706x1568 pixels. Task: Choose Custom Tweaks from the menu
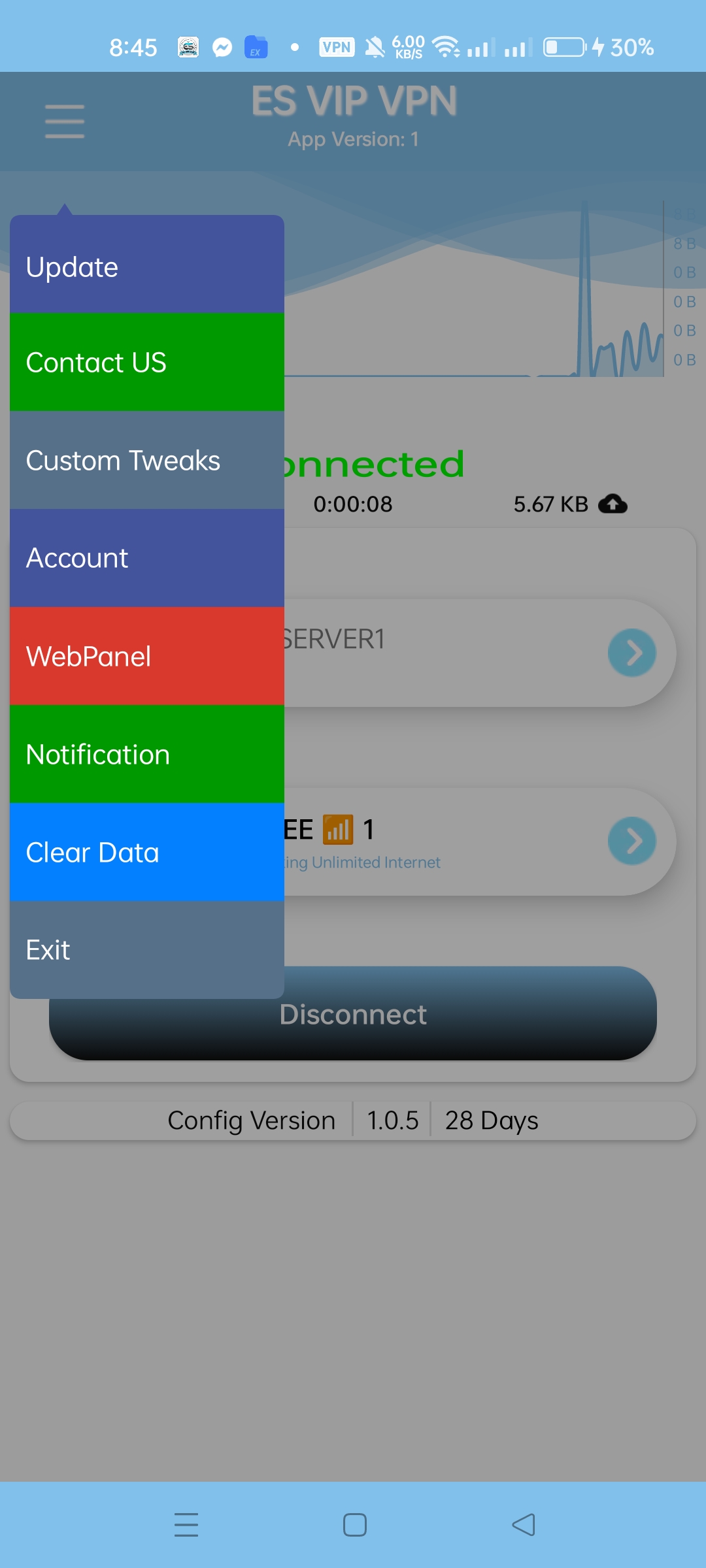pyautogui.click(x=147, y=460)
